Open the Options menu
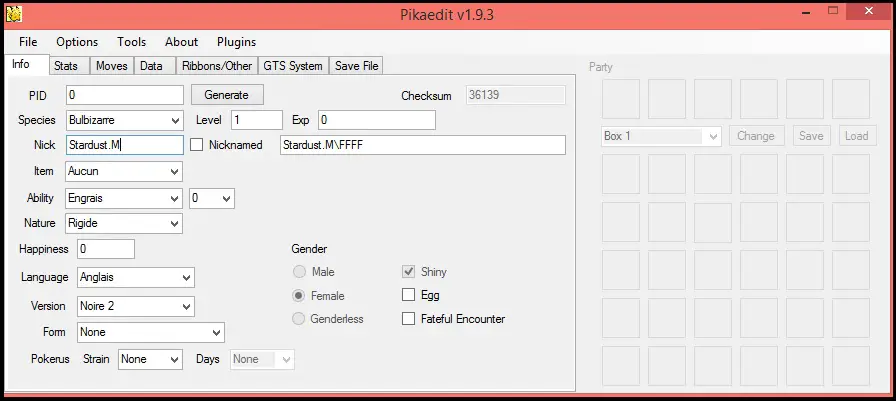896x401 pixels. click(x=77, y=42)
